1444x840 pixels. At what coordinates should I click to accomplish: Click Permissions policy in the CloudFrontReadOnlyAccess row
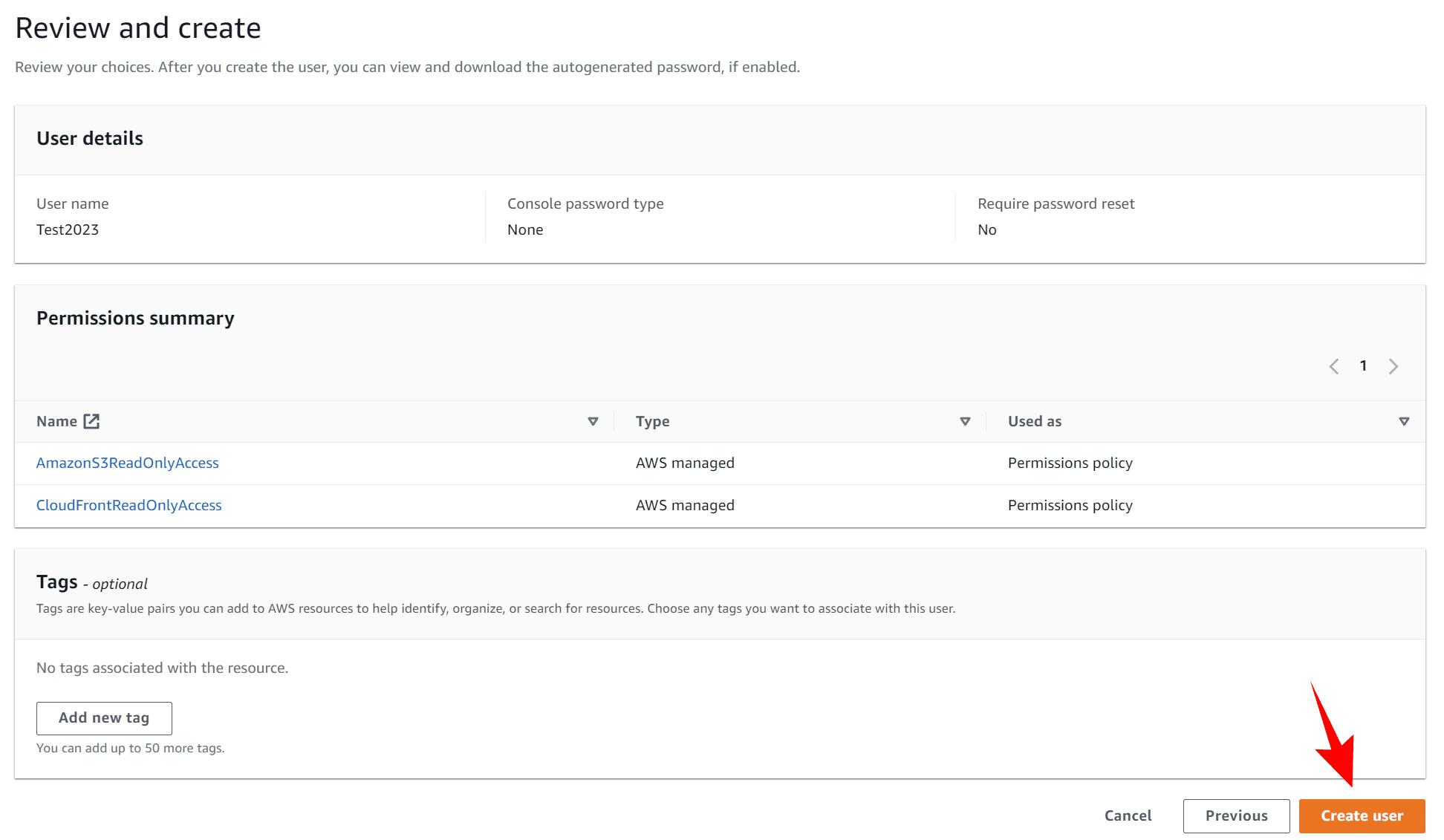click(1070, 505)
